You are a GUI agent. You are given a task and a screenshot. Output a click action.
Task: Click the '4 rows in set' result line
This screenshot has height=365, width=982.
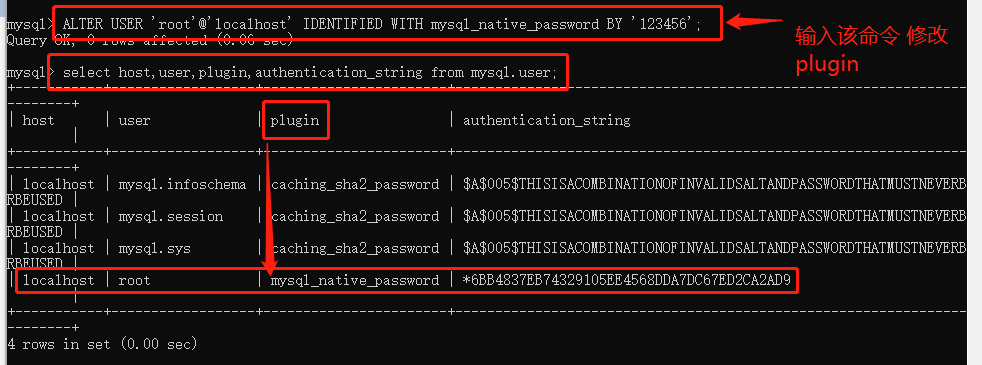[102, 344]
